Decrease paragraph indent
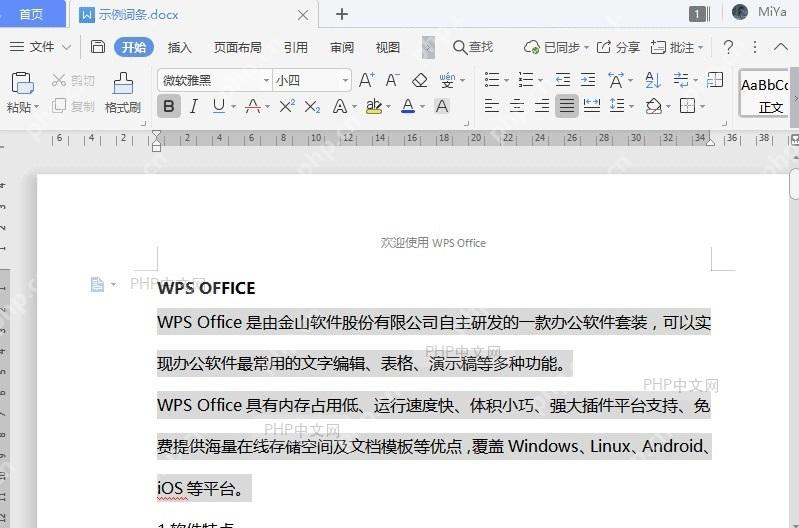Screen dimensions: 799x528 coord(563,80)
